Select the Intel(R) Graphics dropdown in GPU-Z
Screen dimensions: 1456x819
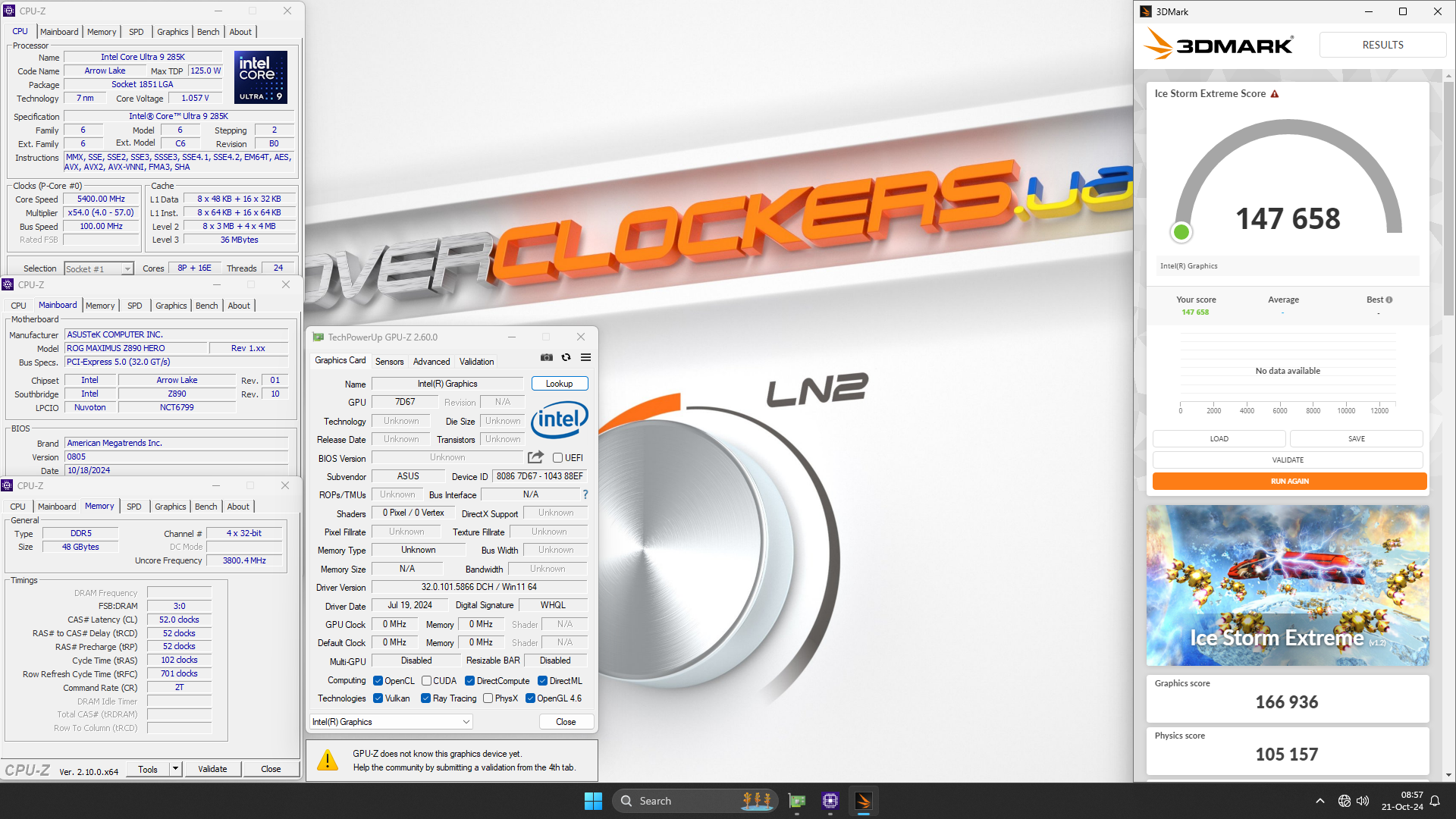(390, 721)
